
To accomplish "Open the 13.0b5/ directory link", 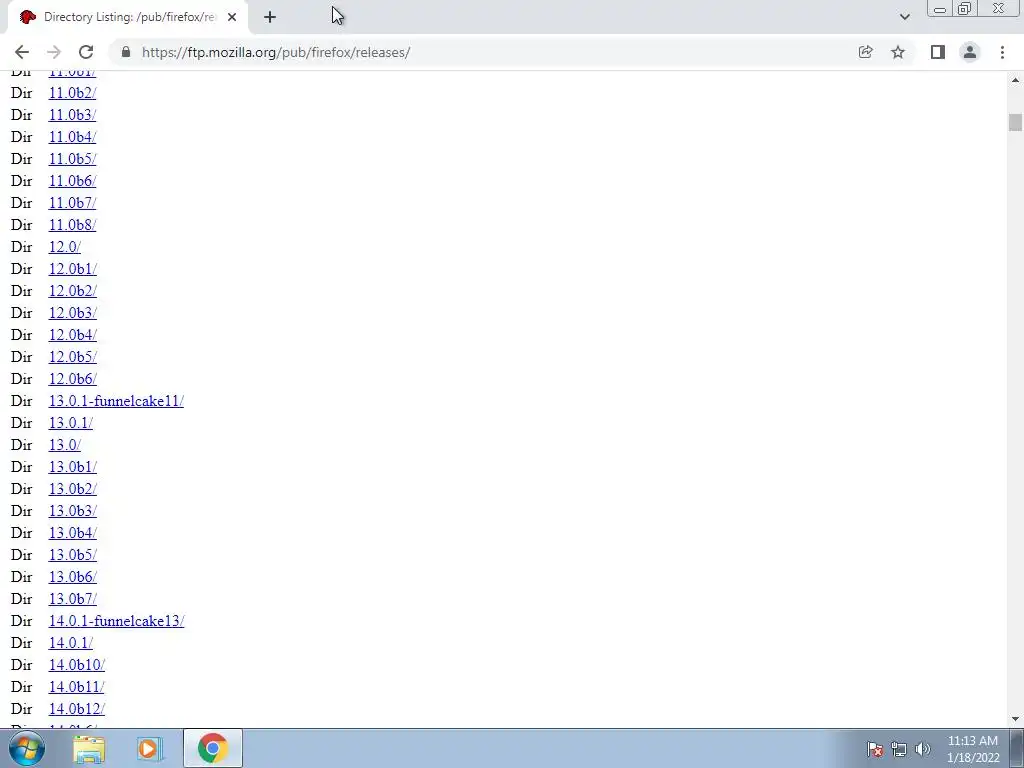I will pos(72,555).
